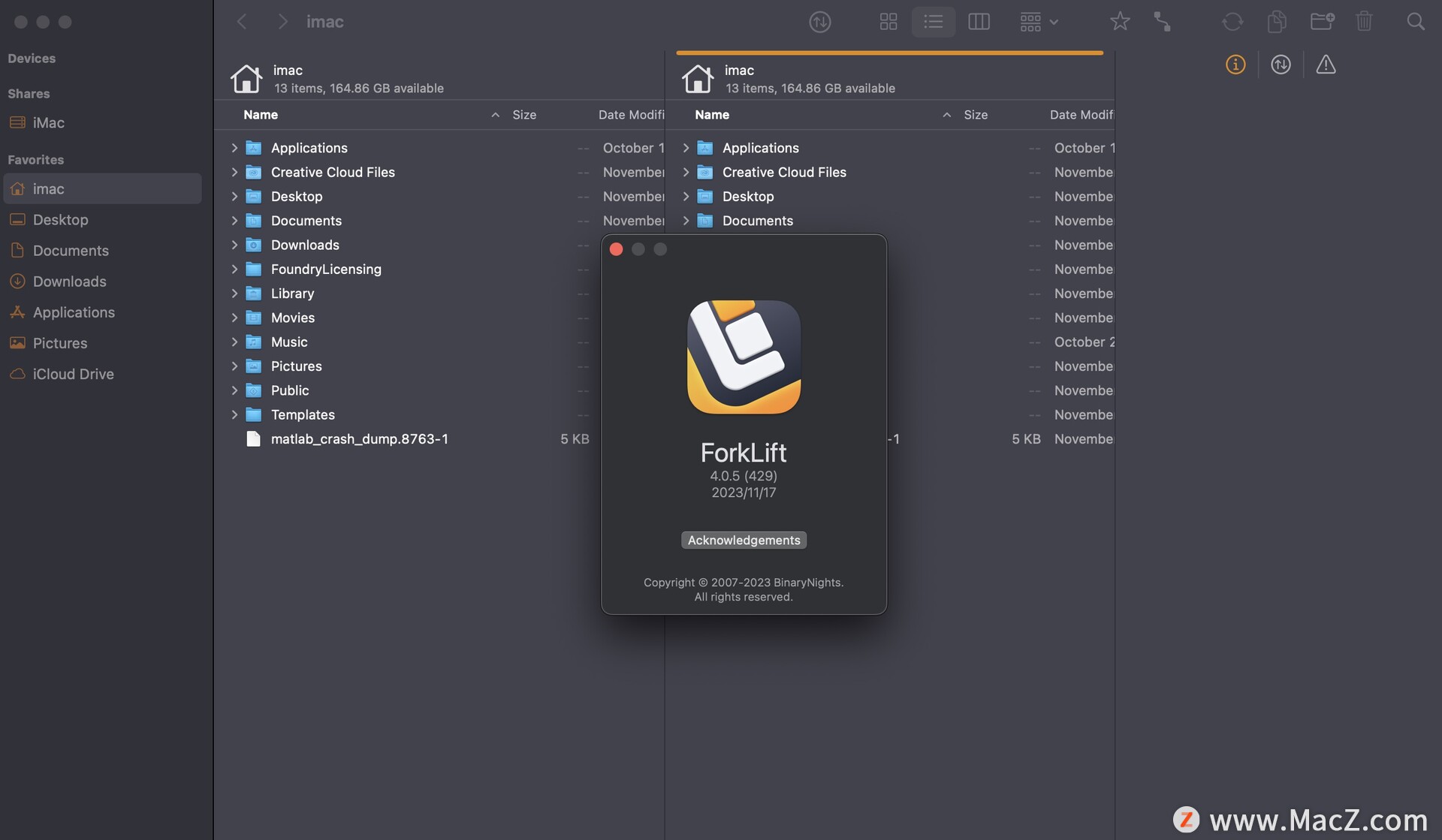Click the Copy files icon
Screen dimensions: 1442x840
[x=1277, y=22]
